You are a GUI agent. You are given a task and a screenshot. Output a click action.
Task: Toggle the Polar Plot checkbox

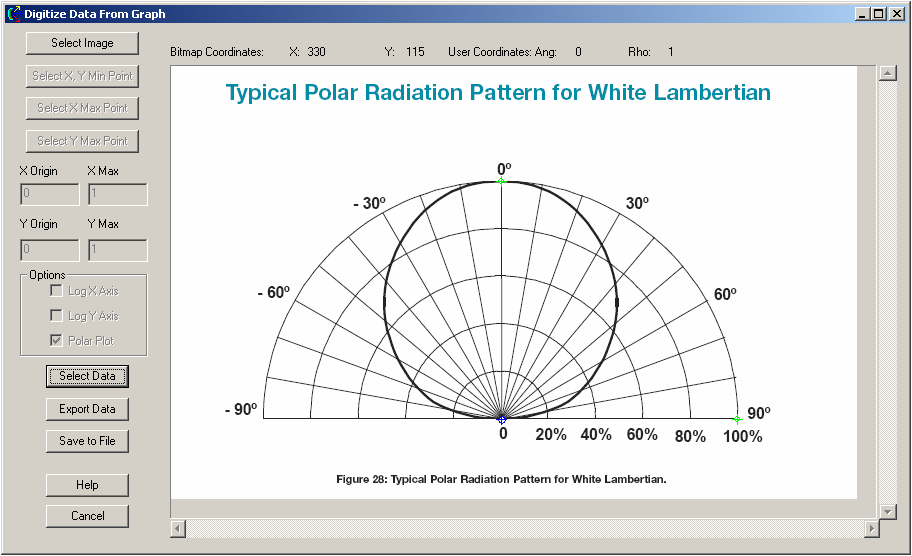pyautogui.click(x=57, y=341)
